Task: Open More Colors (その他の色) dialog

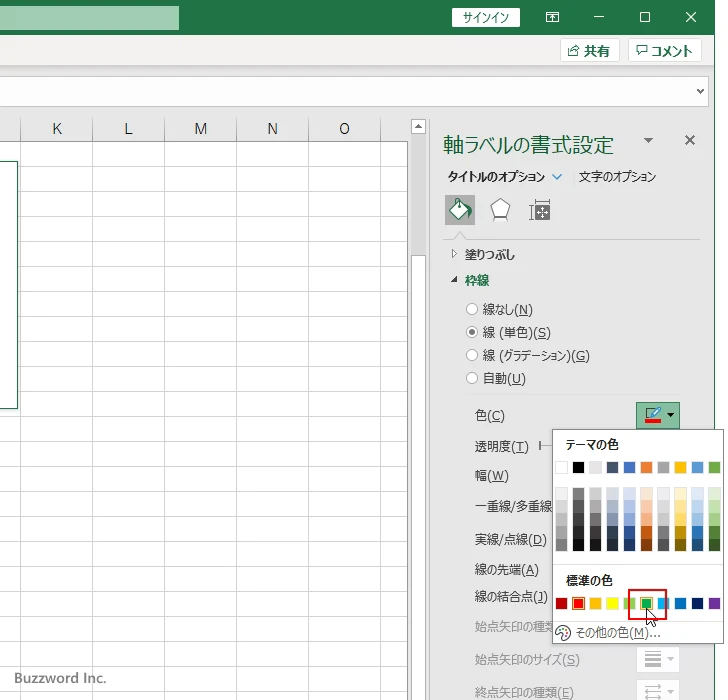Action: (618, 633)
